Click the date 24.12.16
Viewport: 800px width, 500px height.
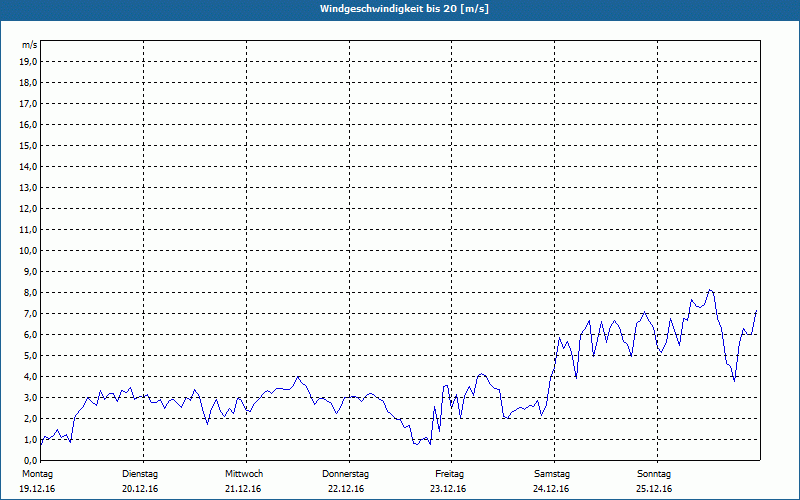[551, 489]
